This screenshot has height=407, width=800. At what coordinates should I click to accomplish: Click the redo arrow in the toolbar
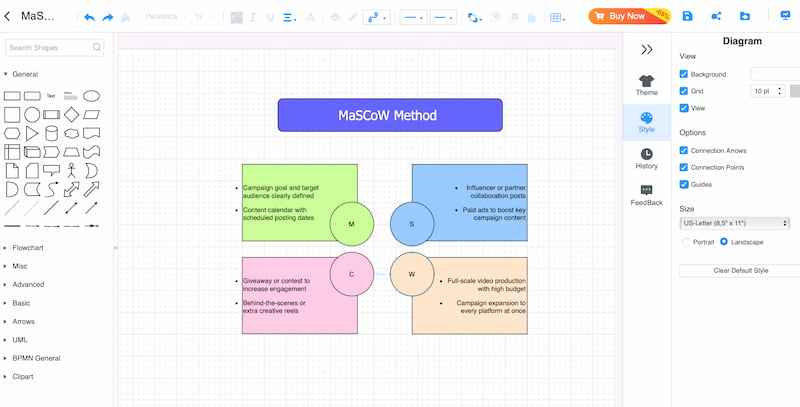click(108, 17)
